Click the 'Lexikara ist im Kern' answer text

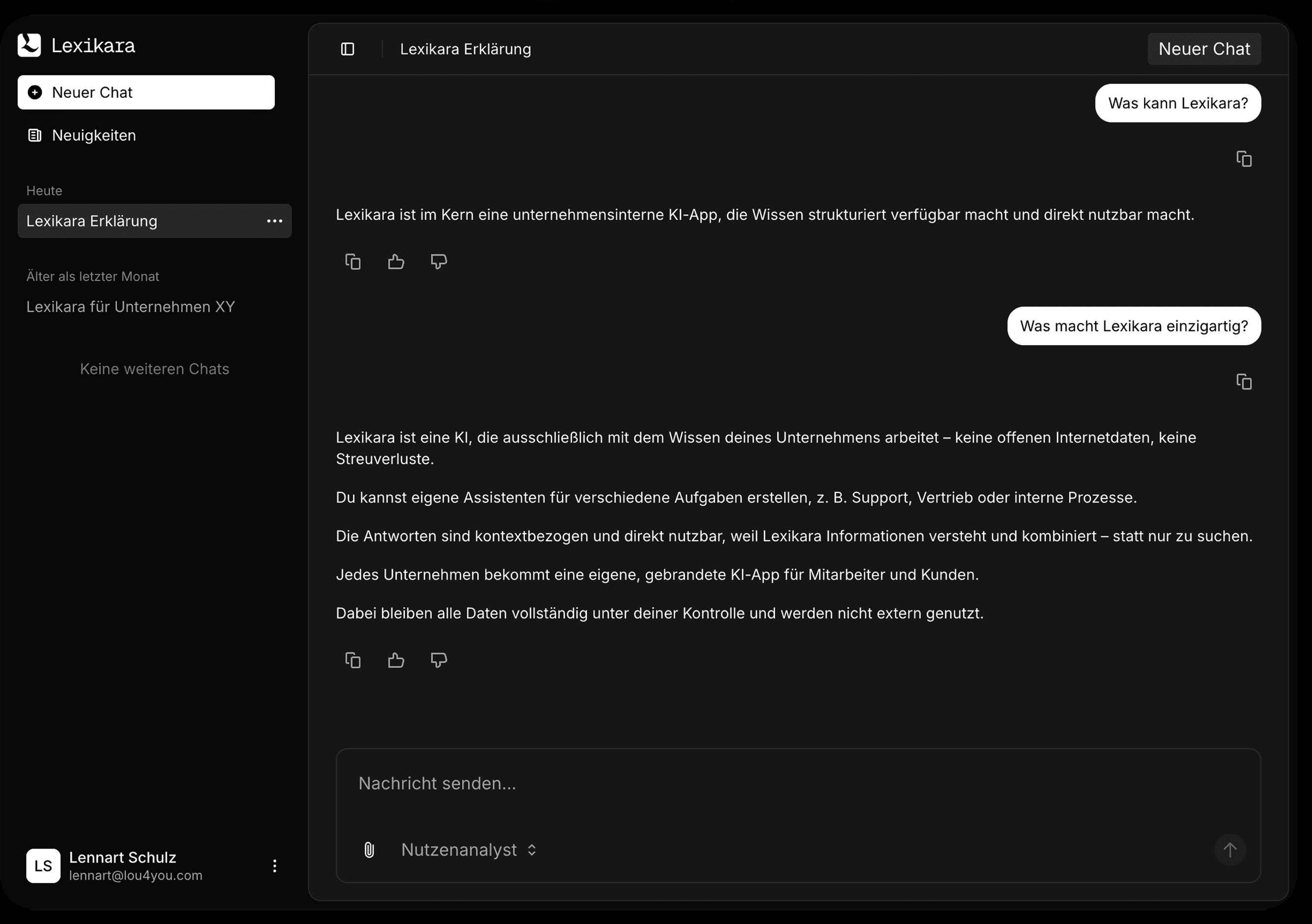tap(765, 215)
